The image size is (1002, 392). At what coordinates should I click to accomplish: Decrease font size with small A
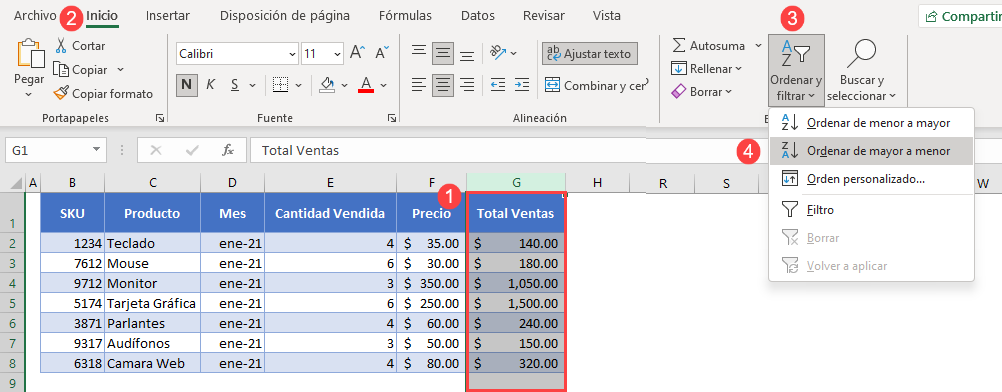[382, 53]
